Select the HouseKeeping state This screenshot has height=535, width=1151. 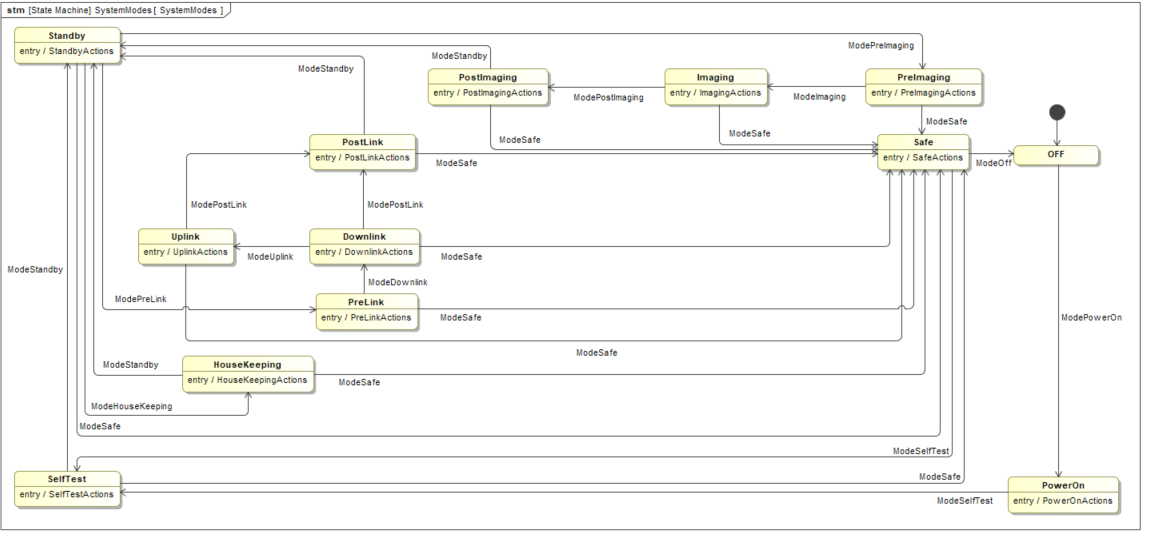tap(247, 374)
